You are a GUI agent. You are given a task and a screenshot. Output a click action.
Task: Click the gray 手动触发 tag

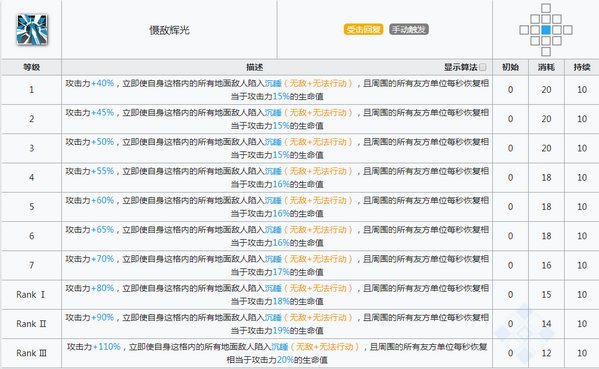[409, 29]
